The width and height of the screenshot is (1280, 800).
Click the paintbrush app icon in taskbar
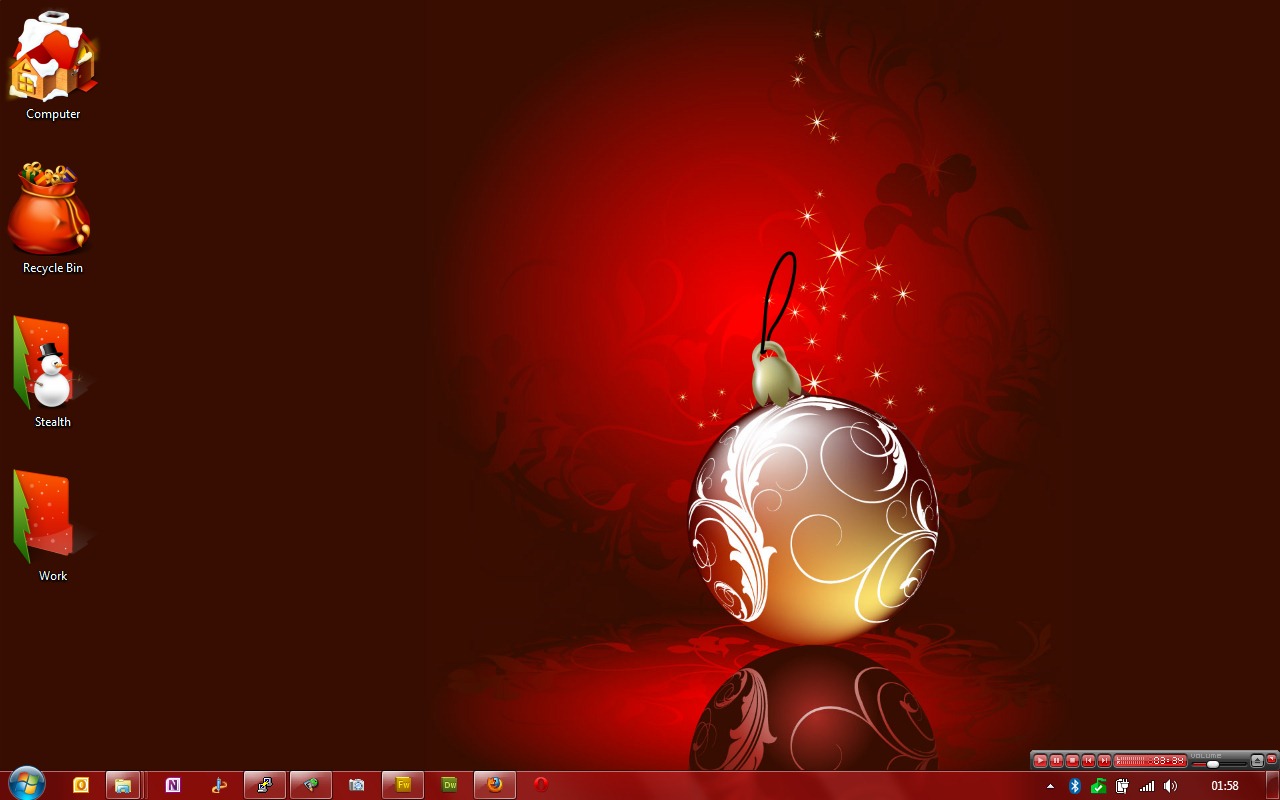coord(219,785)
